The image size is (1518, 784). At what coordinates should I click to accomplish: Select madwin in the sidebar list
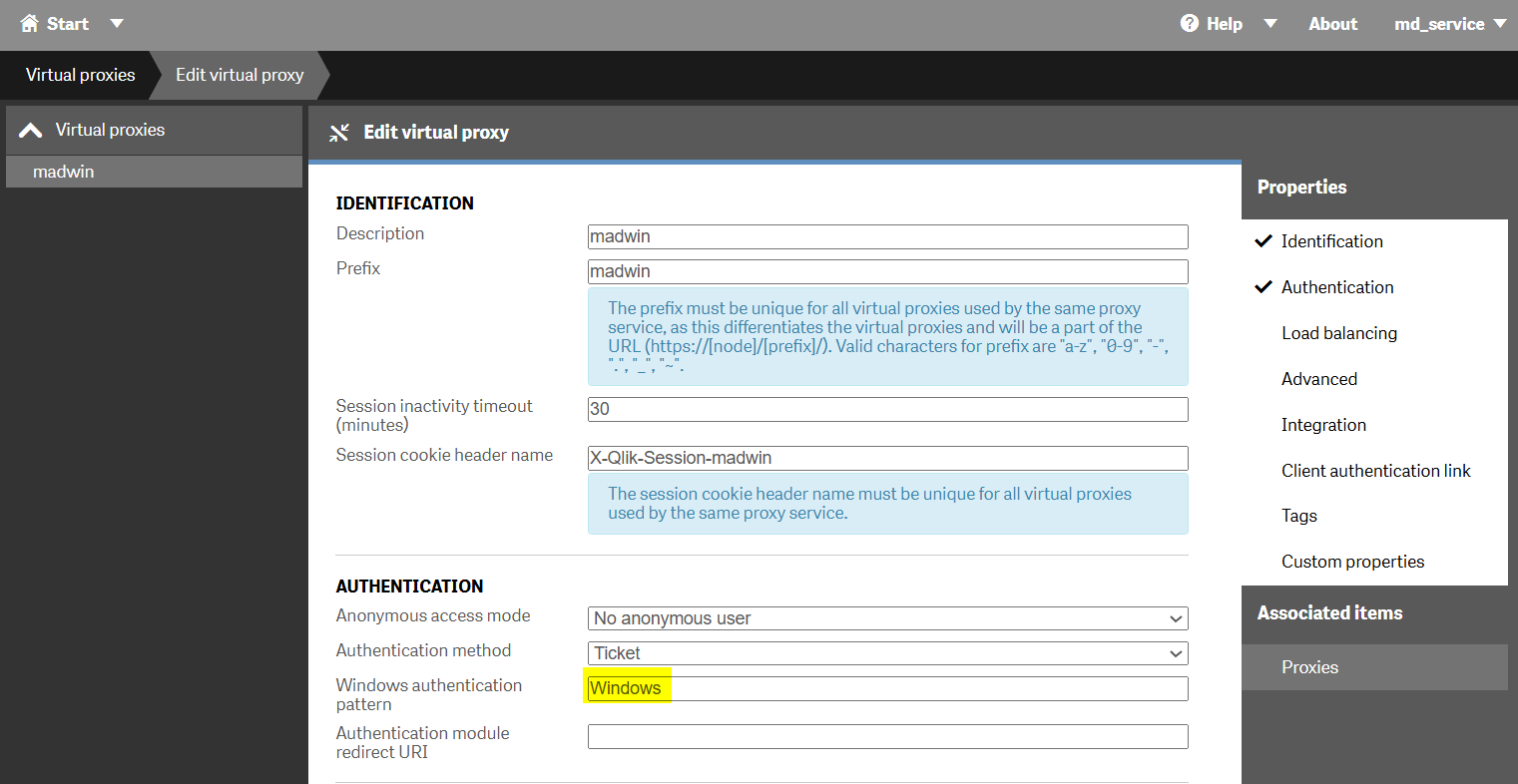[154, 172]
